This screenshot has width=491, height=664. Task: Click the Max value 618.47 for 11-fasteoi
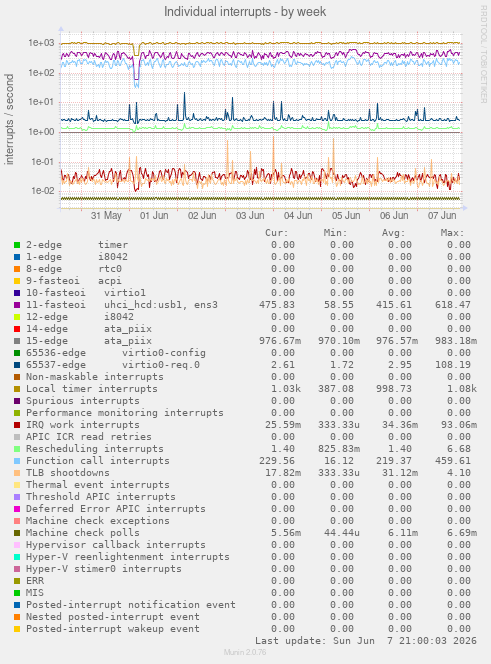coord(452,305)
